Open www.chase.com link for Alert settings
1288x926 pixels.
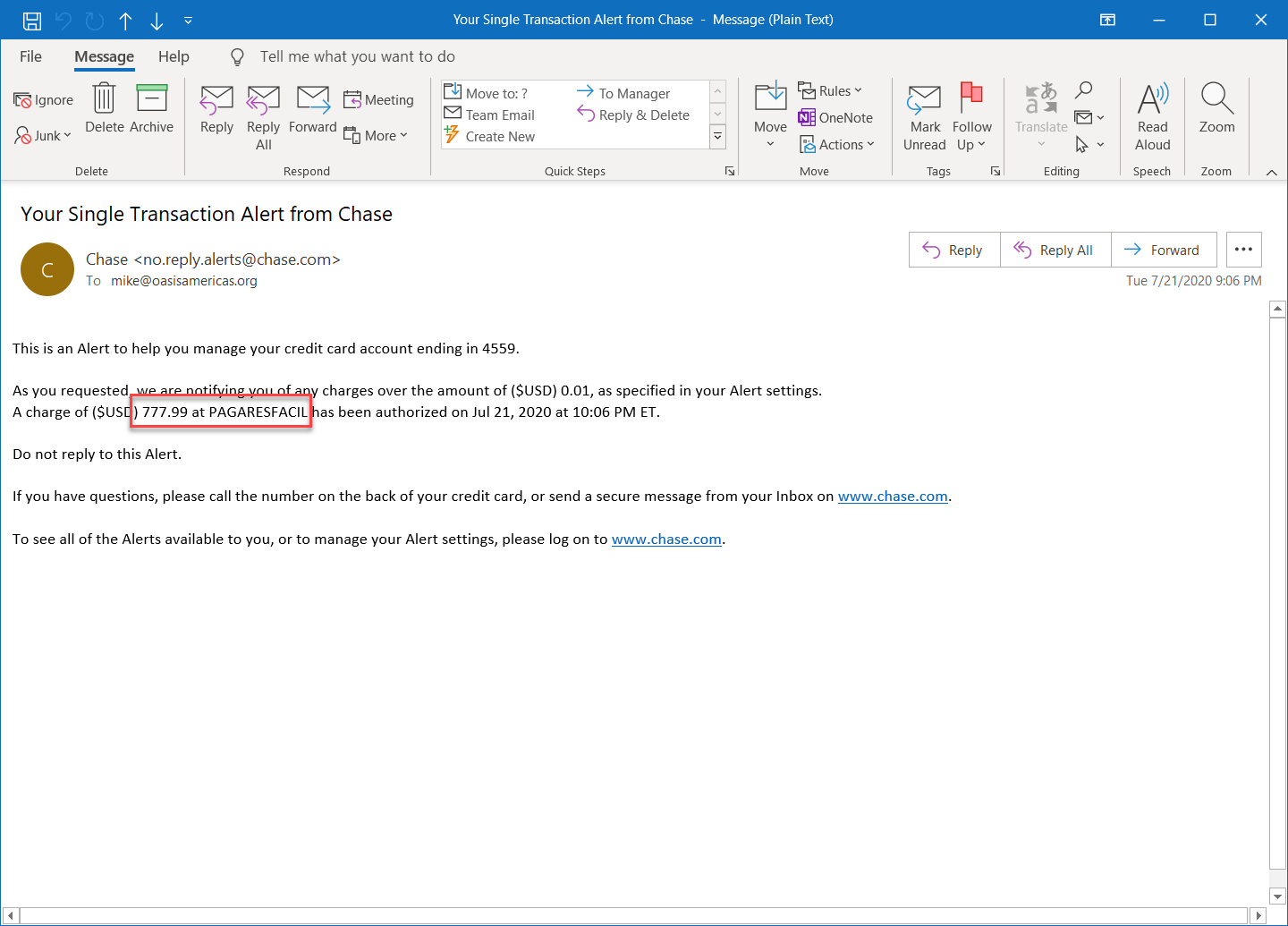pos(666,539)
